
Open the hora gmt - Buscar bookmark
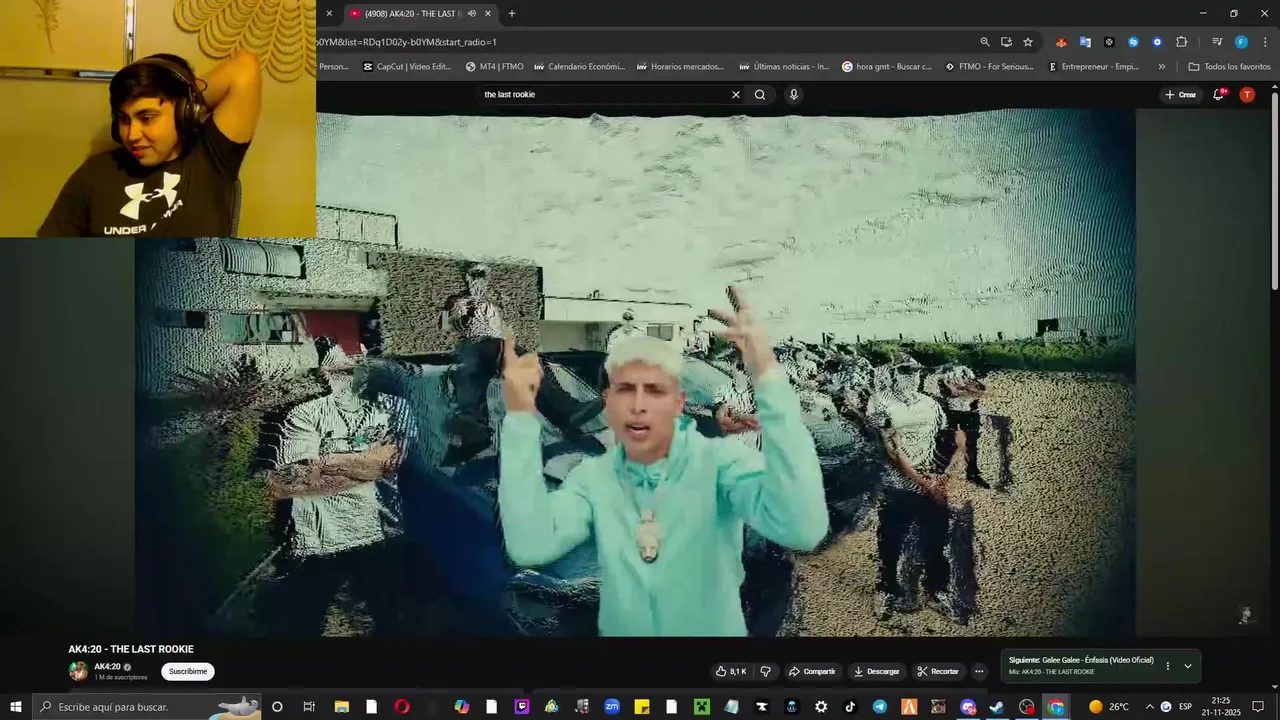tap(887, 67)
